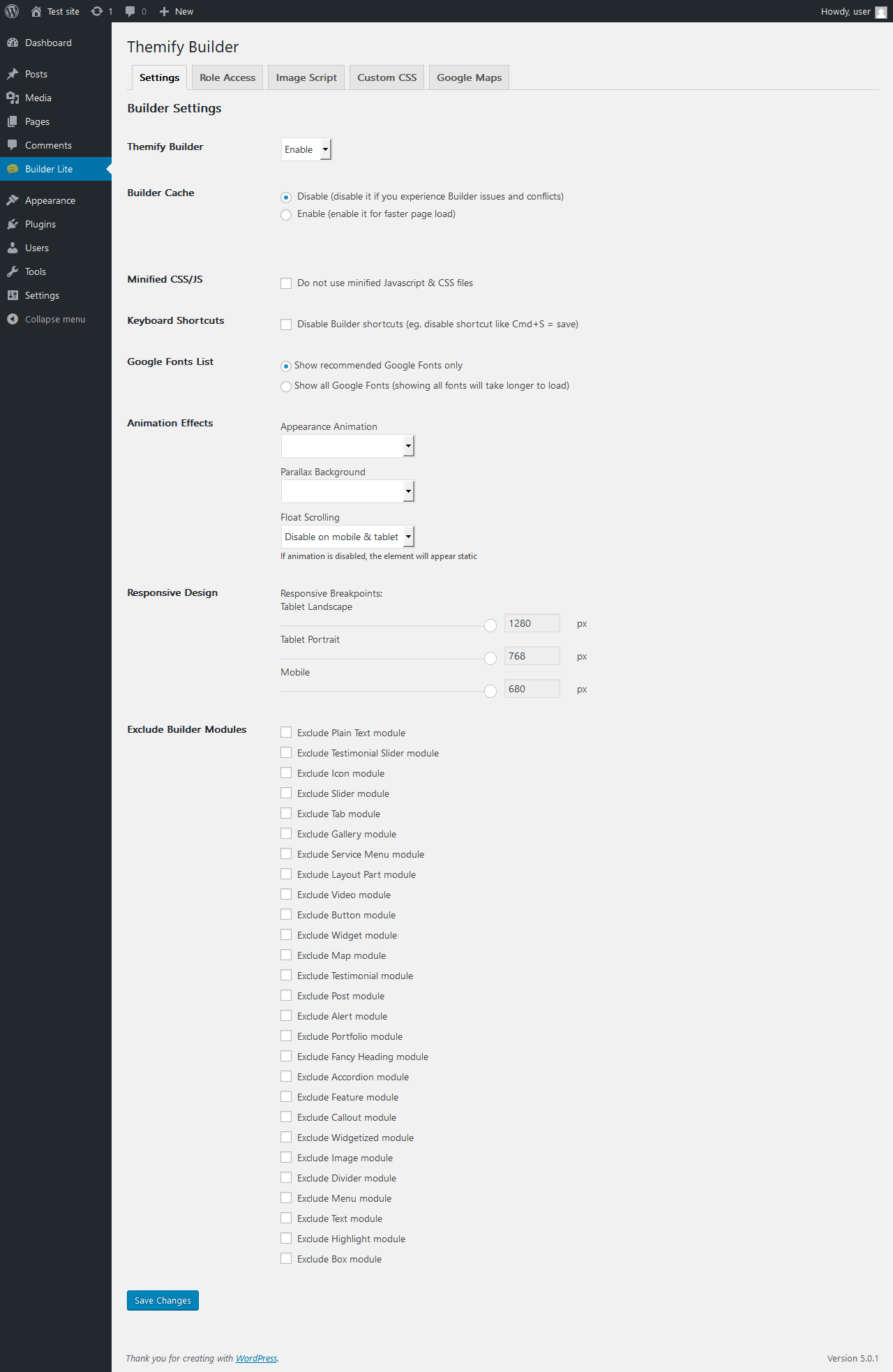Open the comments bubble icon in admin bar
Image resolution: width=893 pixels, height=1372 pixels.
(130, 11)
